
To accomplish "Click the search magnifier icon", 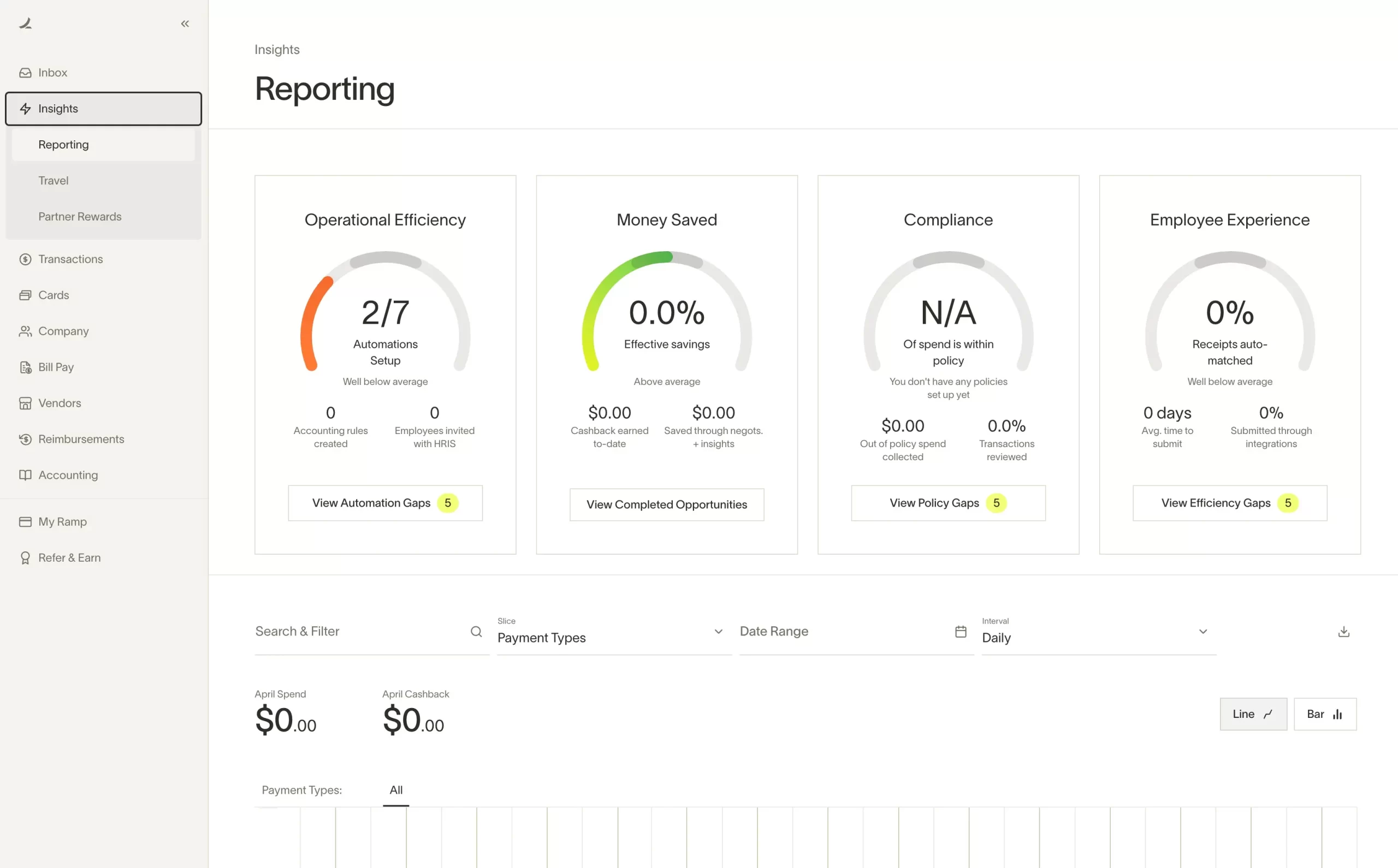I will pyautogui.click(x=476, y=632).
